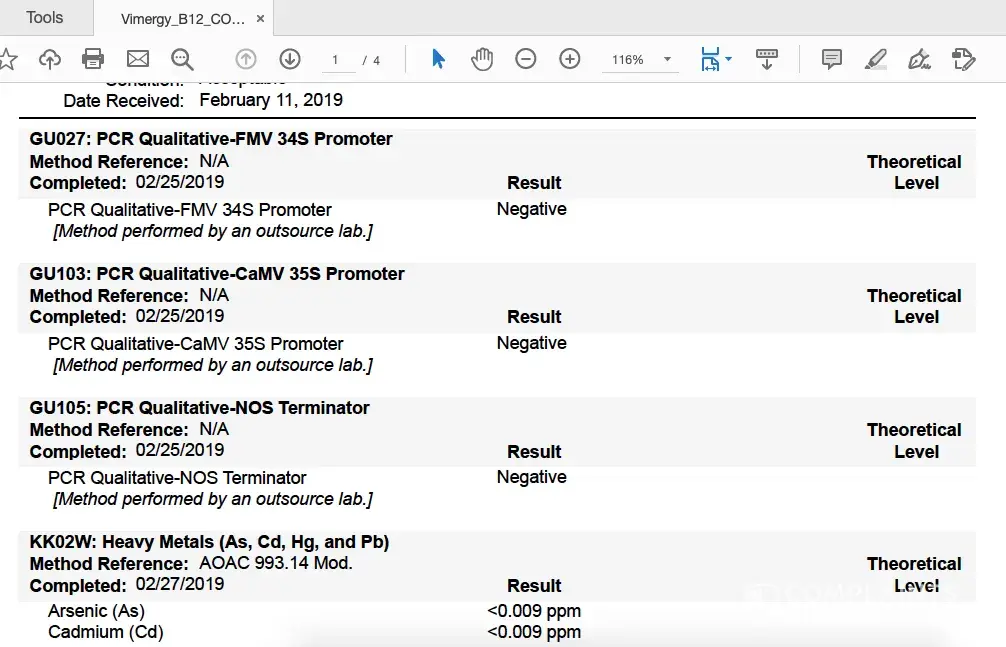Image resolution: width=1006 pixels, height=647 pixels.
Task: Print the document using printer icon
Action: 93,60
